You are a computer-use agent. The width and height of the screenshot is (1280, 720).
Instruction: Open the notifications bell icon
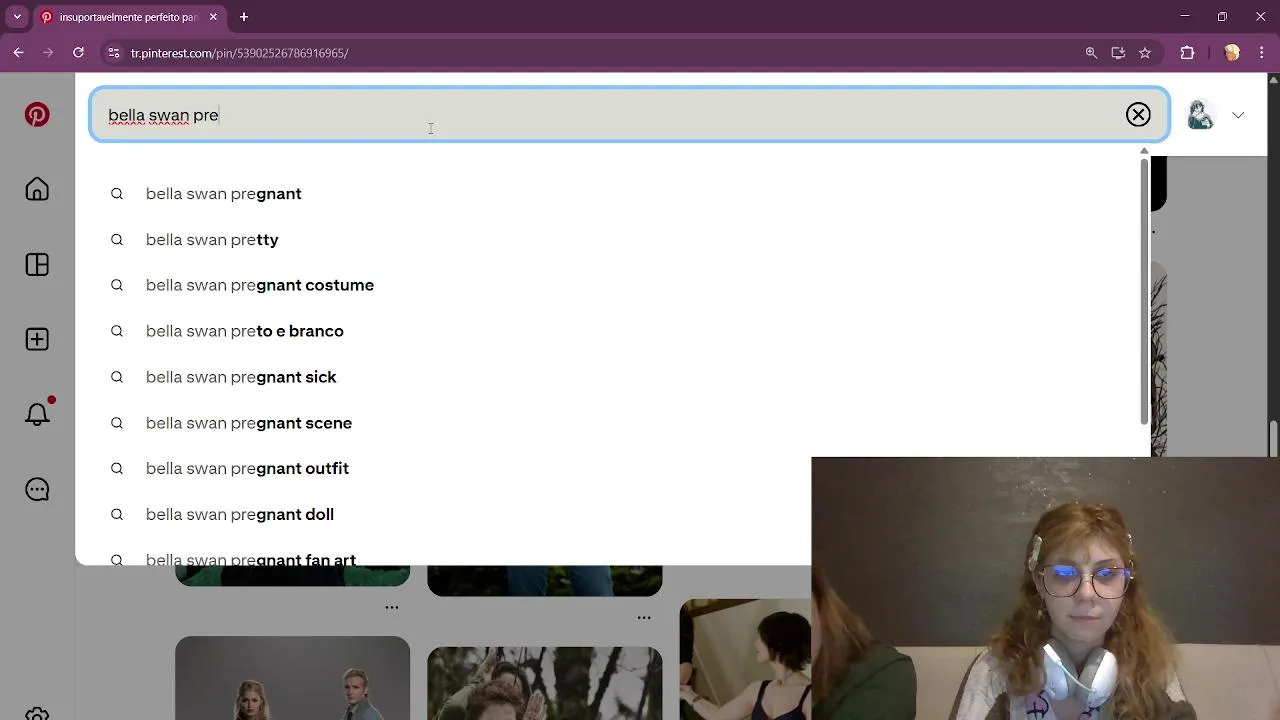pyautogui.click(x=37, y=414)
